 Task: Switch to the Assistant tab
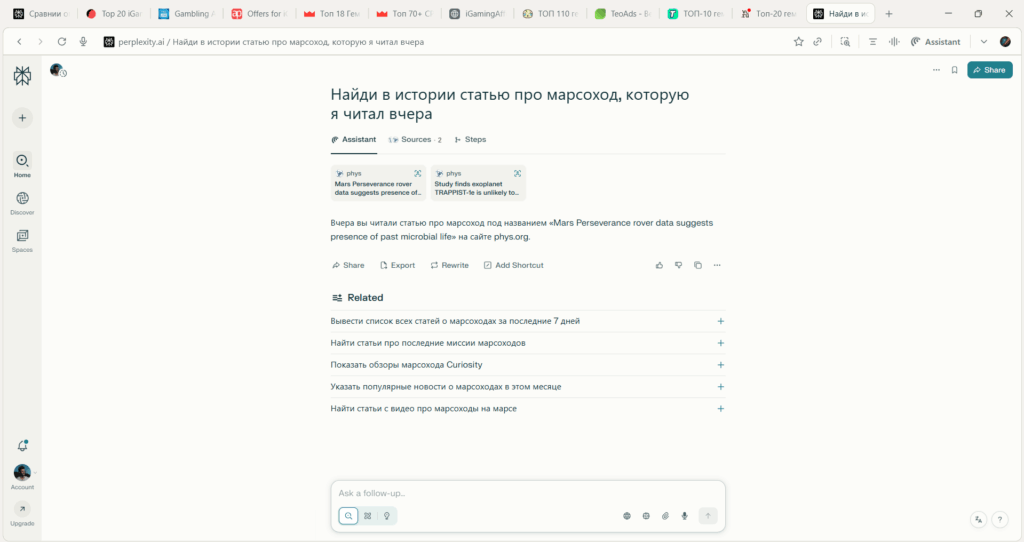click(x=353, y=140)
